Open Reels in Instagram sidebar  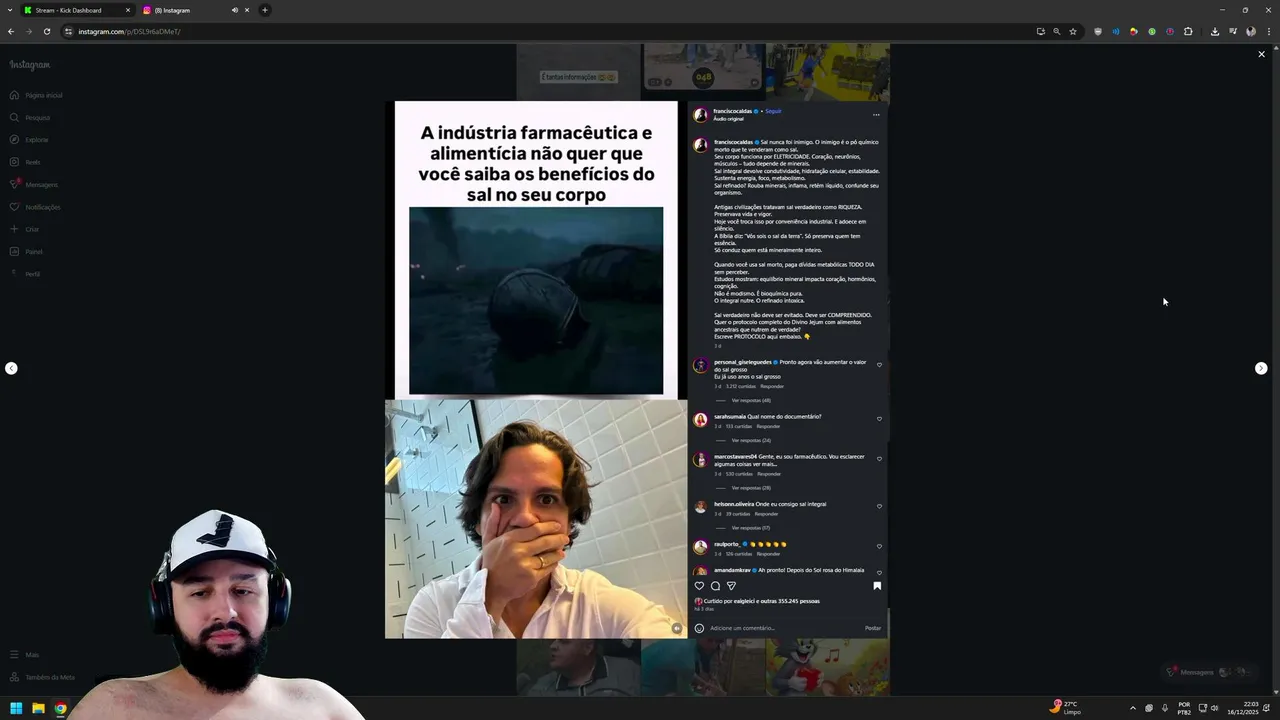coord(25,162)
